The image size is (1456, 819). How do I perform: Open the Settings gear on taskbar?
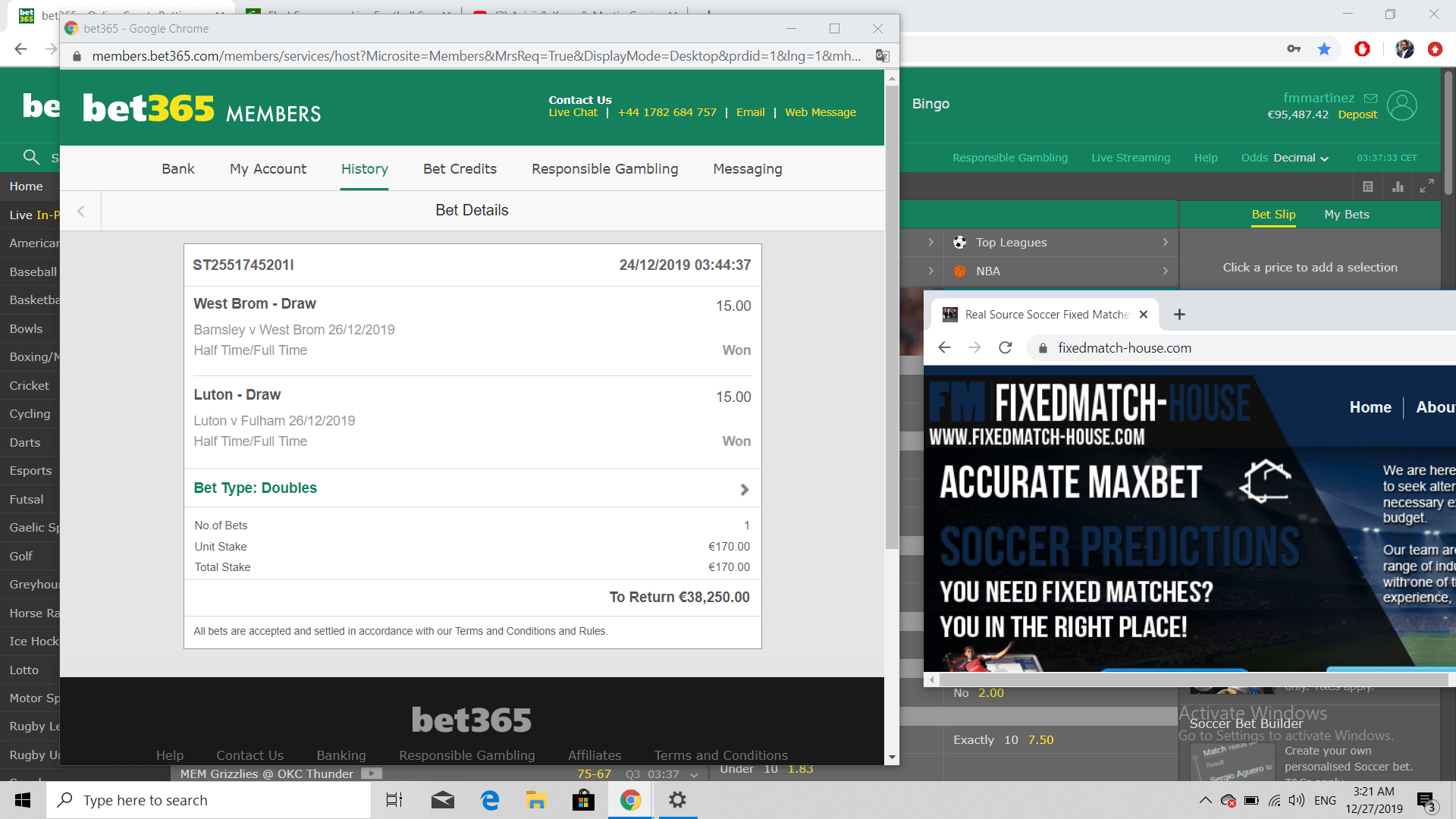pos(677,800)
